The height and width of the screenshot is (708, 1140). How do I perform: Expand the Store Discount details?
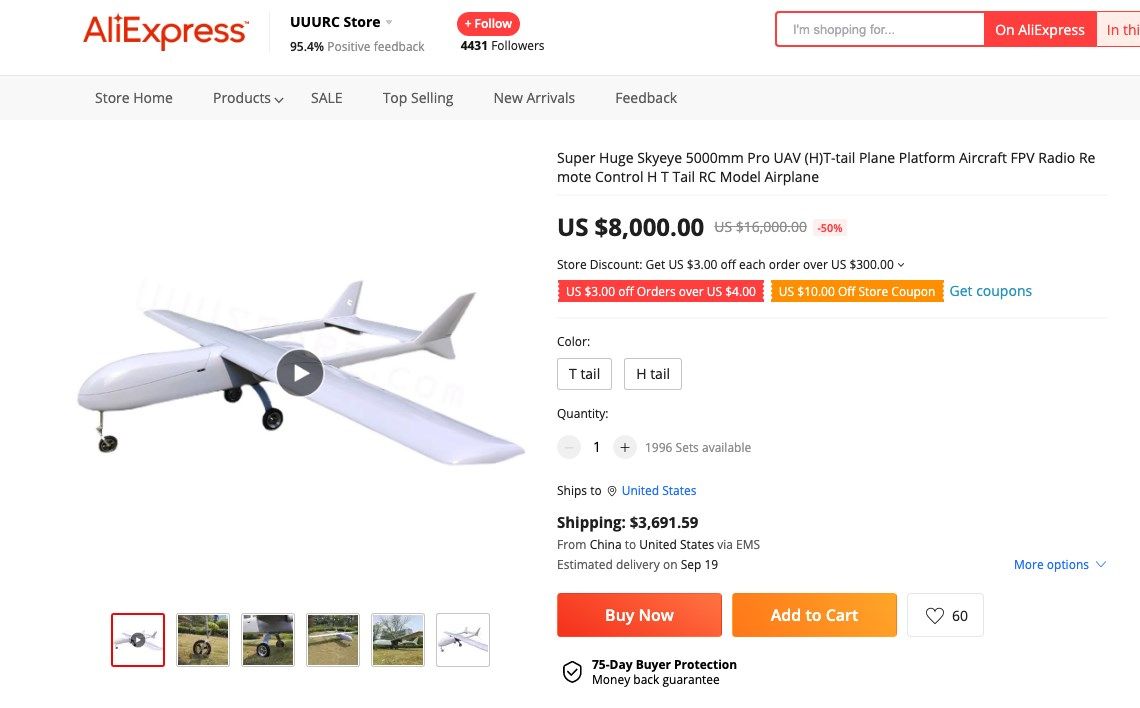[x=901, y=265]
